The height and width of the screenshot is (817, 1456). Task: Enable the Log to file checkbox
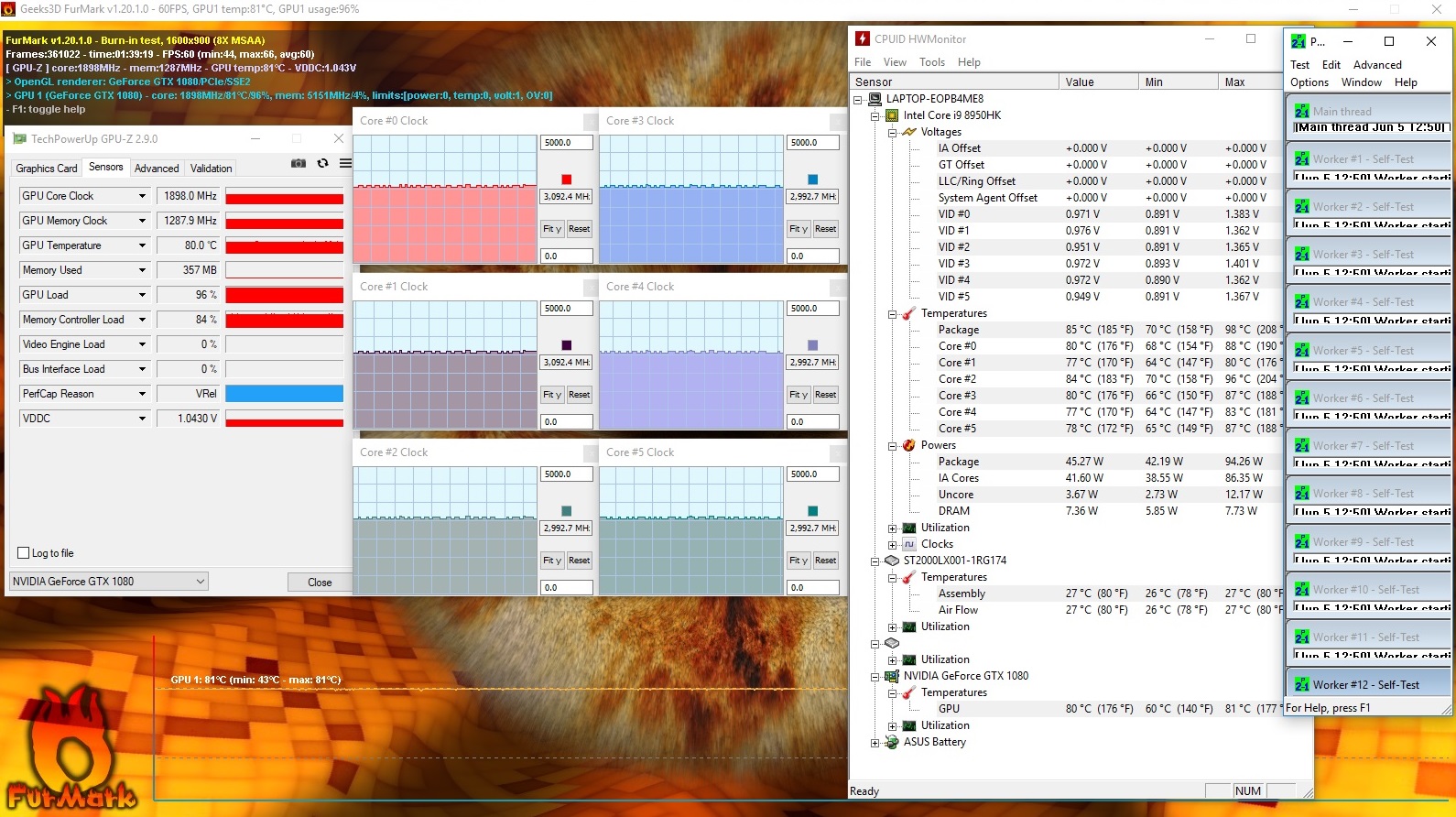click(x=24, y=553)
